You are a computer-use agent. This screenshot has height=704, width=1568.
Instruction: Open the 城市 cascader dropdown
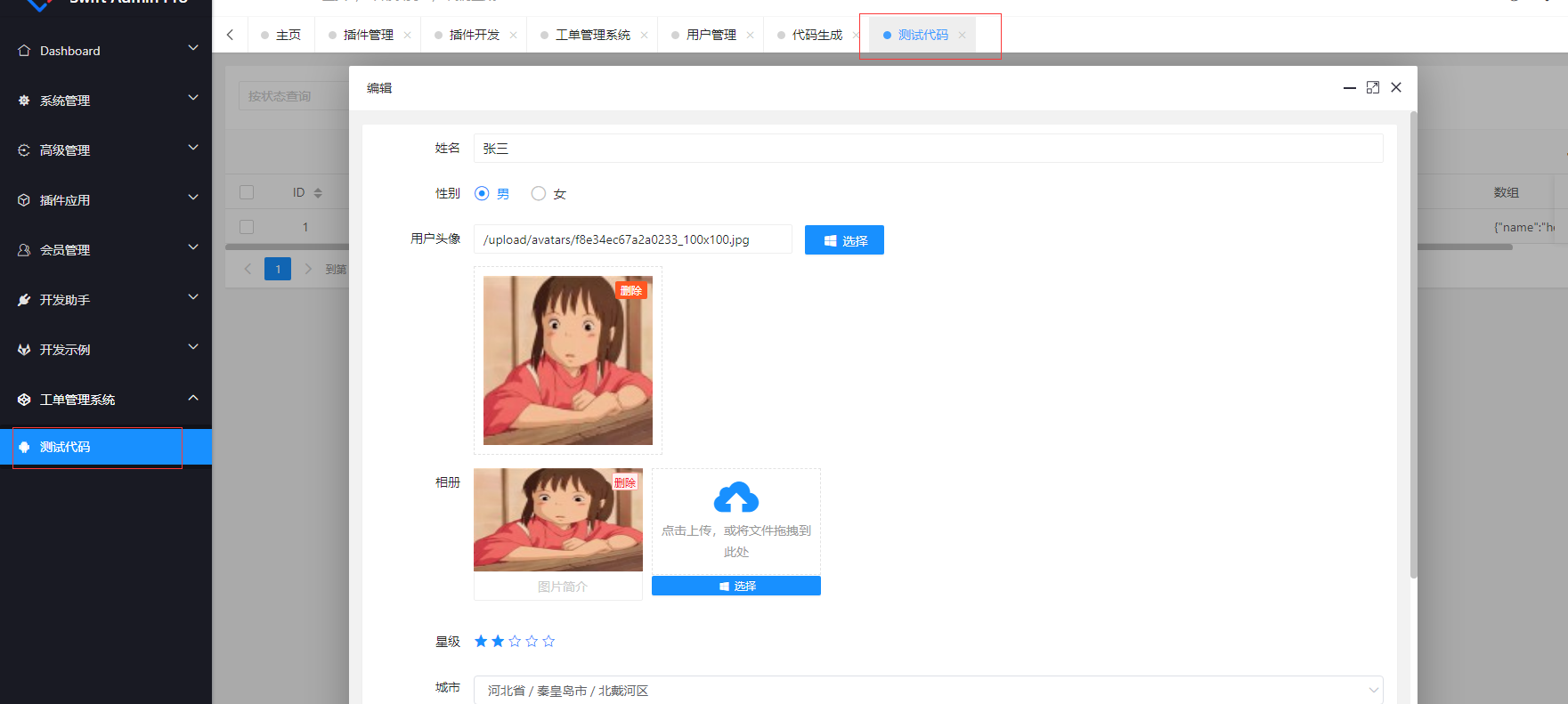coord(928,690)
